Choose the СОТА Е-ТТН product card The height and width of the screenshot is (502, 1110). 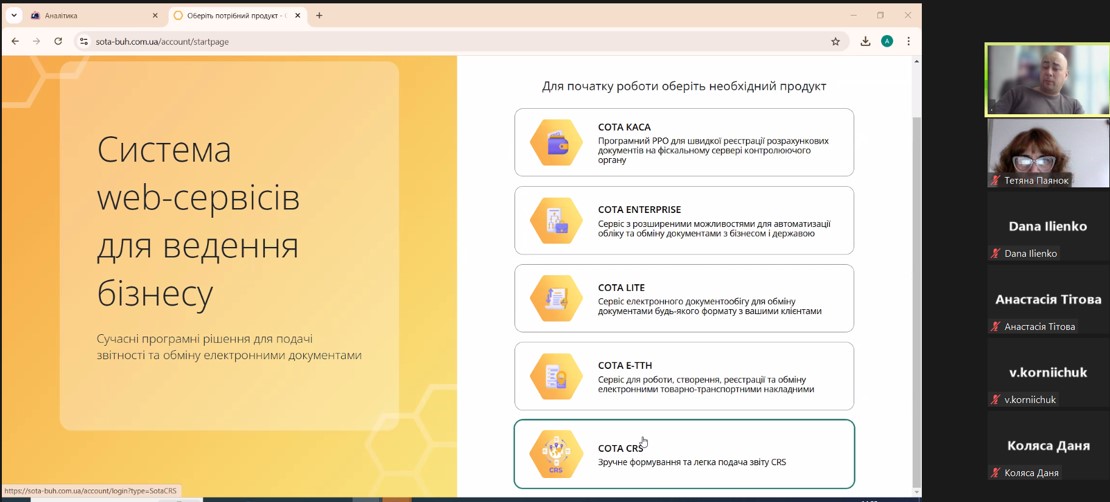tap(684, 376)
